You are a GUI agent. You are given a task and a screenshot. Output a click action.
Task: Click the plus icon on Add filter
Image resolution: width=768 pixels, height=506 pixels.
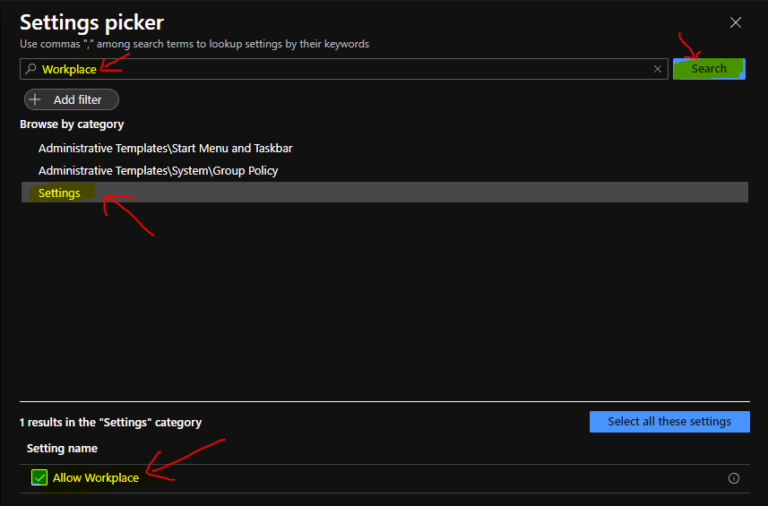36,99
